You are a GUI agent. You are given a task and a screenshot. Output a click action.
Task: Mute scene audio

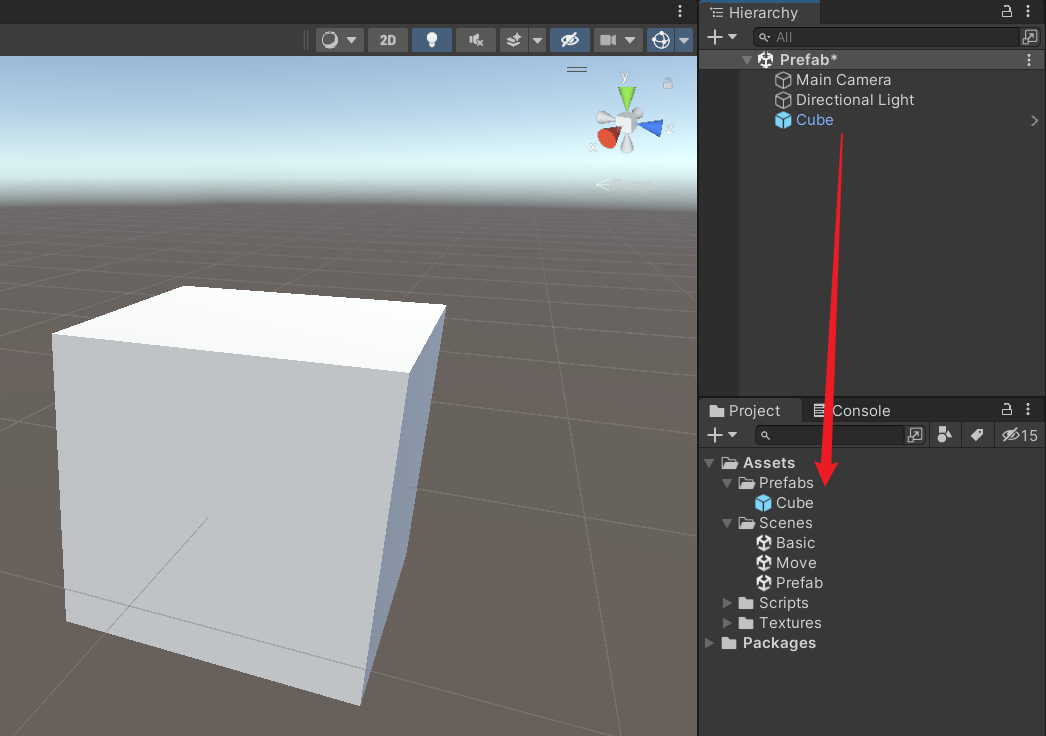coord(476,40)
